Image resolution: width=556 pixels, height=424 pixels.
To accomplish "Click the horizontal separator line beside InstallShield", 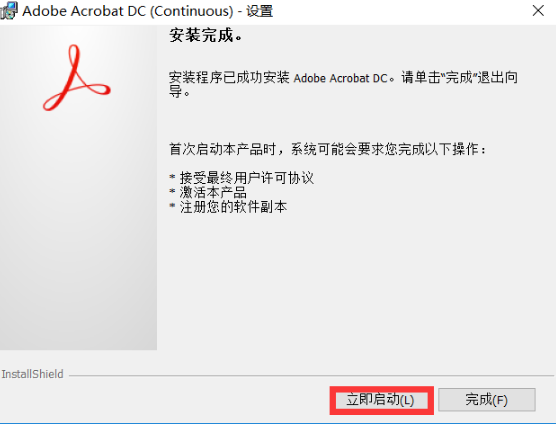I will [311, 375].
